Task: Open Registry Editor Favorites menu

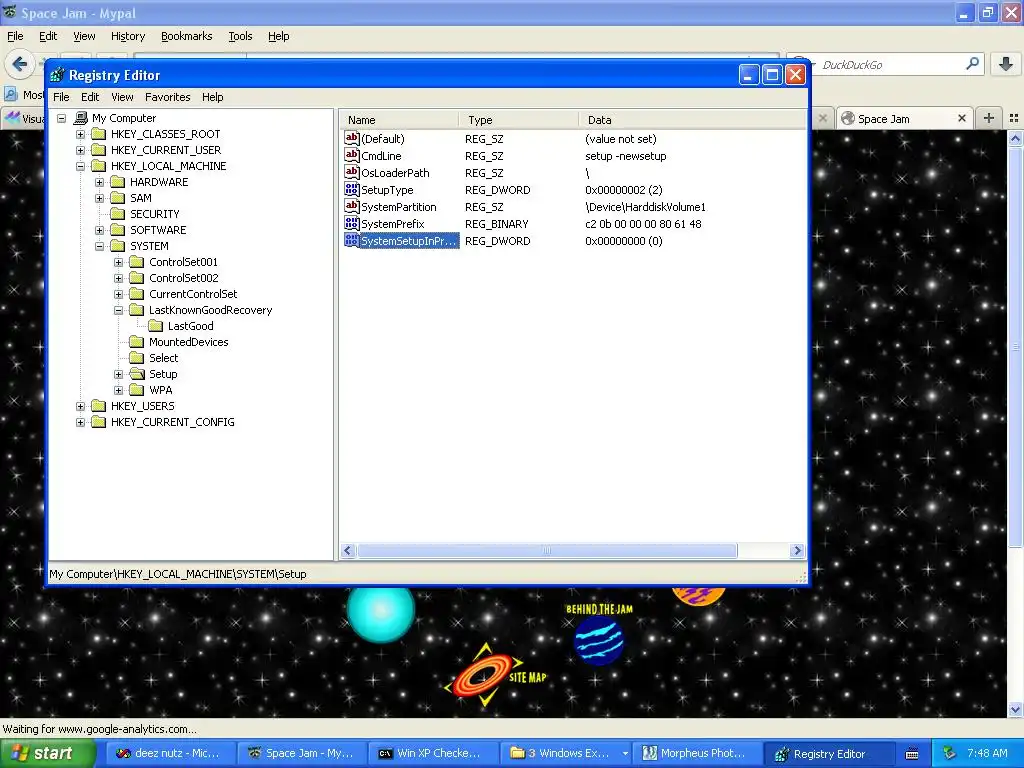Action: click(x=168, y=97)
